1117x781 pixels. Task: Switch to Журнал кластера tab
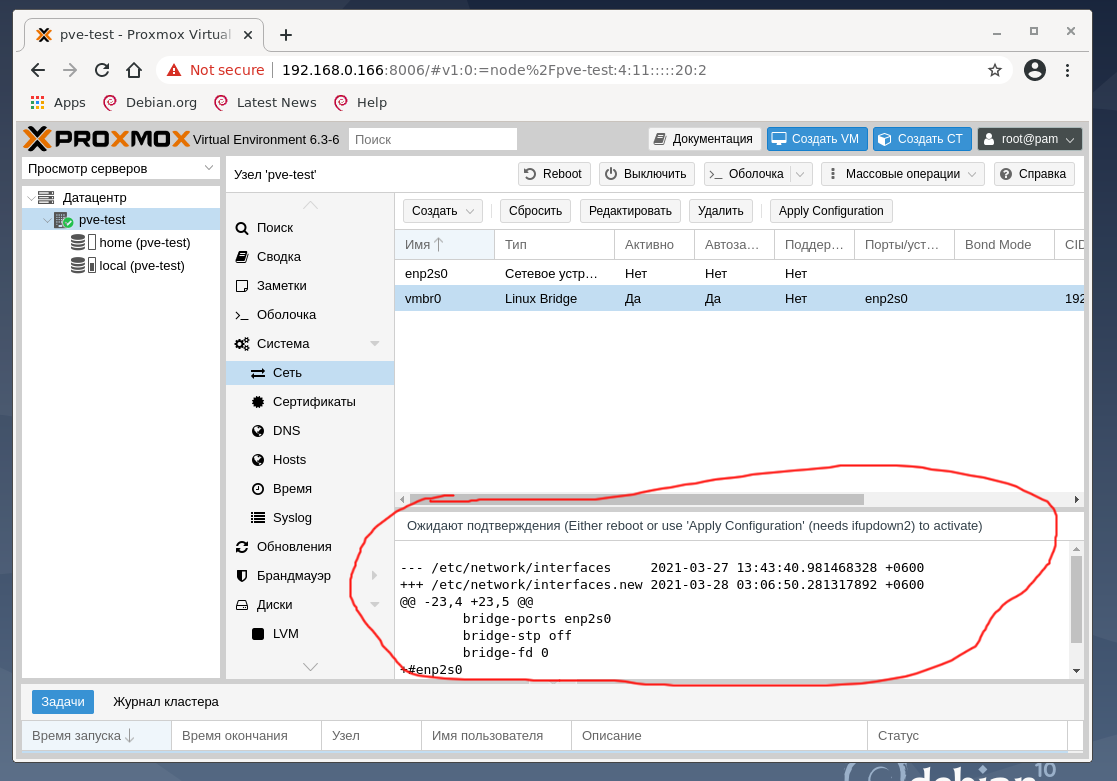[165, 702]
